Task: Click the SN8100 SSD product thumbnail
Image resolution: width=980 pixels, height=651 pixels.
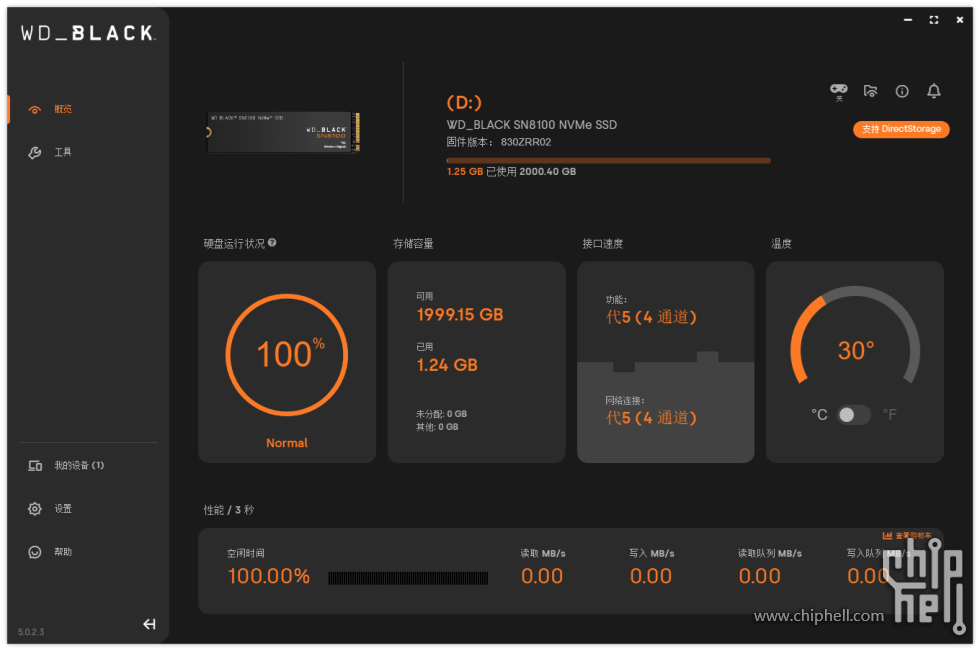Action: point(283,132)
